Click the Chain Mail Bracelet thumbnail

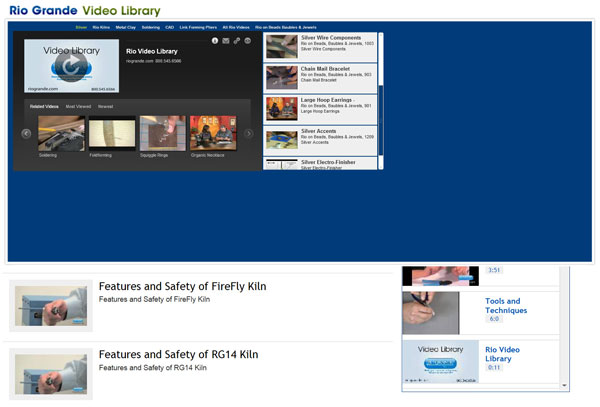click(x=282, y=78)
